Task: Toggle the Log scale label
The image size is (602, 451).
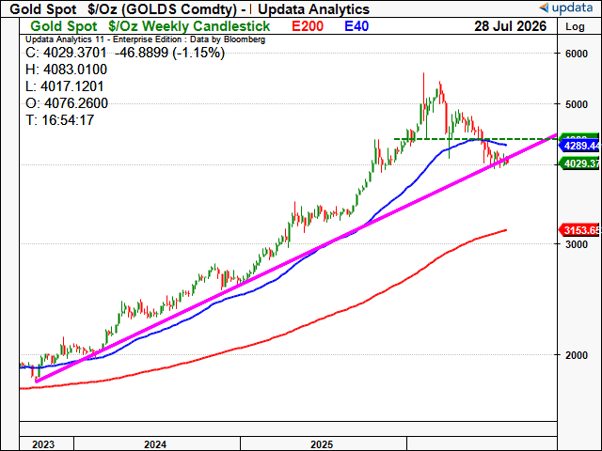Action: pos(575,26)
